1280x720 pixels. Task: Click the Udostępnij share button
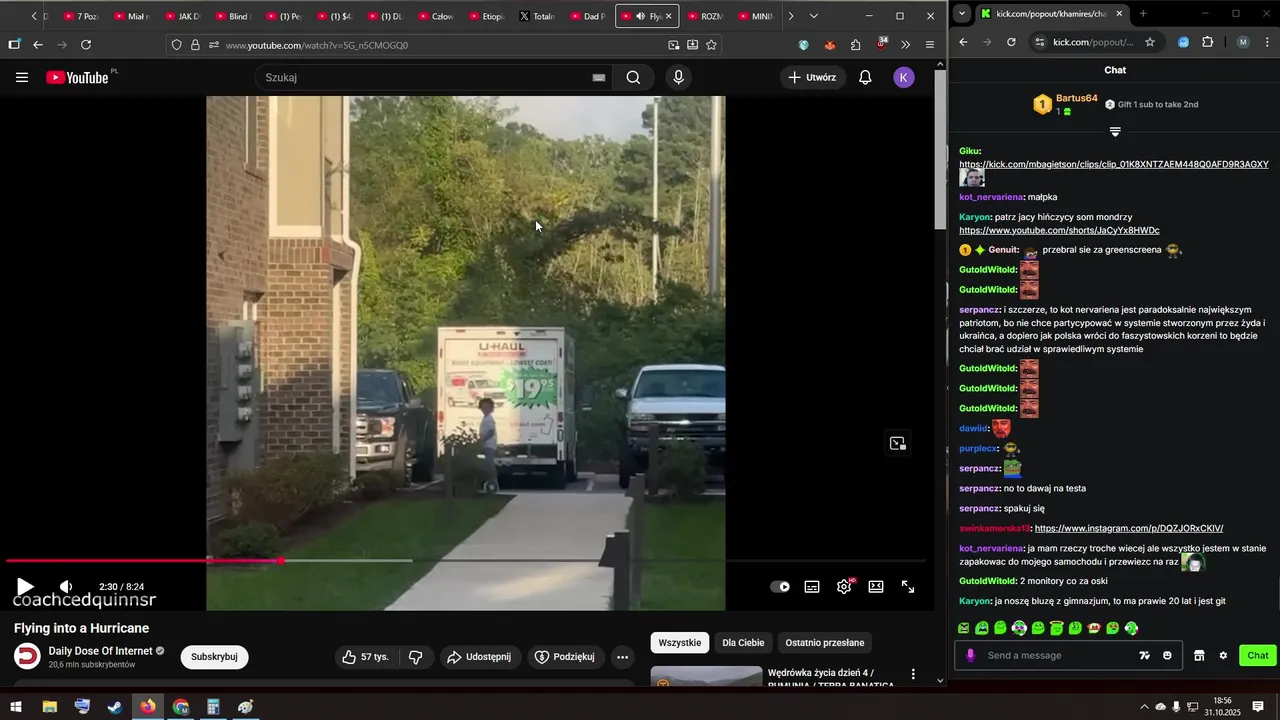(479, 657)
